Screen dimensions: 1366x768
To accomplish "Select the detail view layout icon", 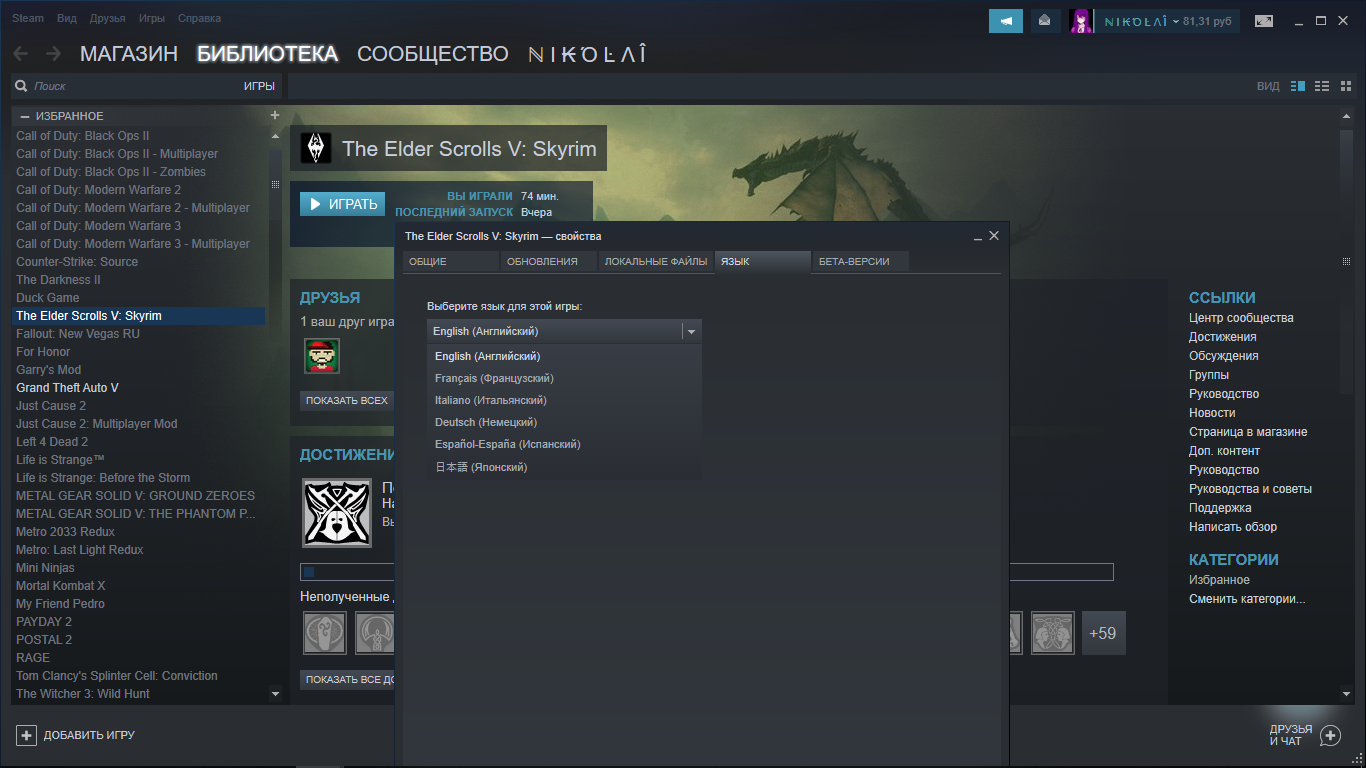I will click(x=1298, y=87).
